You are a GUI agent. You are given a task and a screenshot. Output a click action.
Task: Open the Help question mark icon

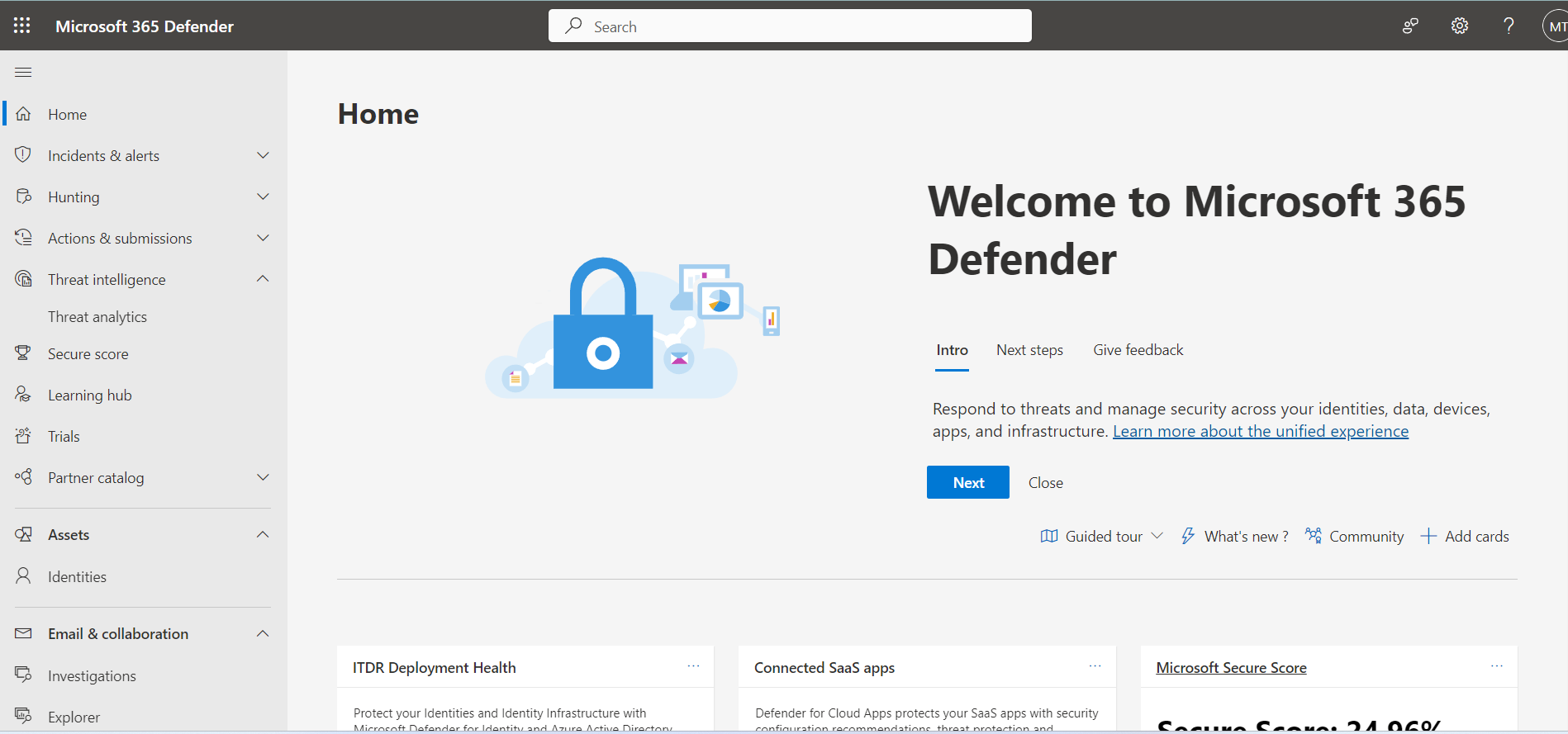[x=1509, y=26]
